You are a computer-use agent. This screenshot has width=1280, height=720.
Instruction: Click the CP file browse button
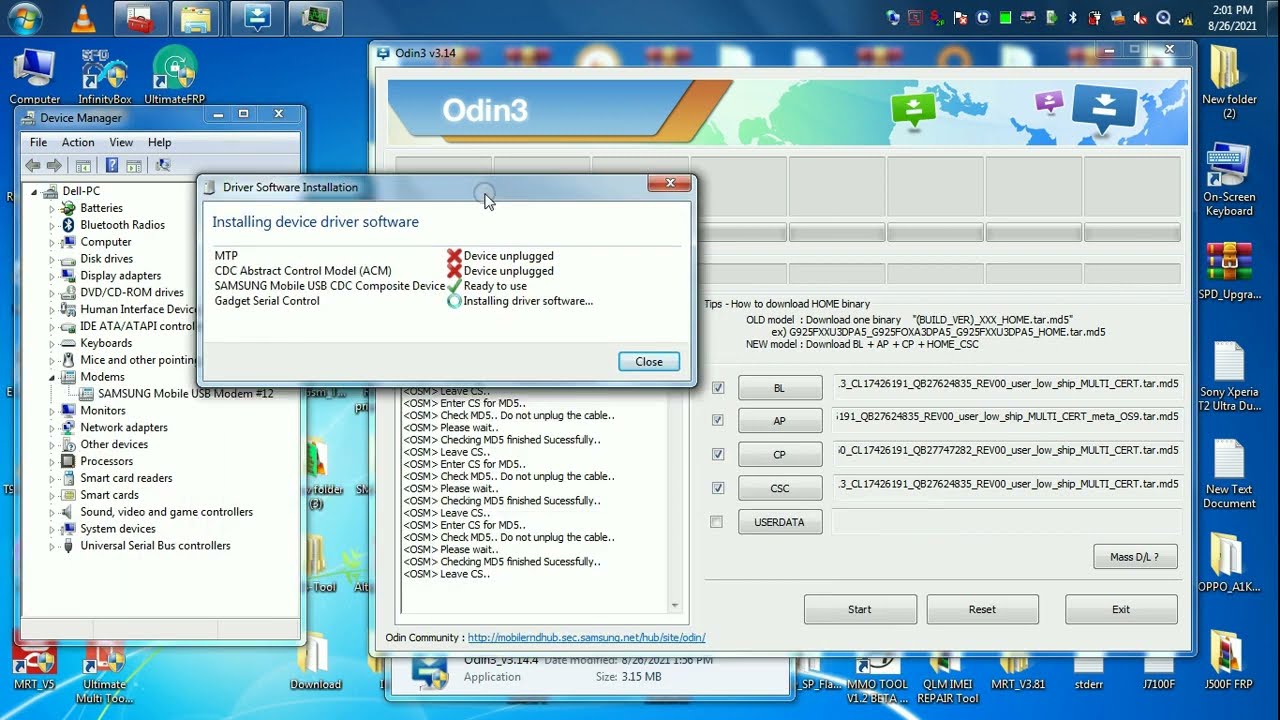tap(780, 454)
